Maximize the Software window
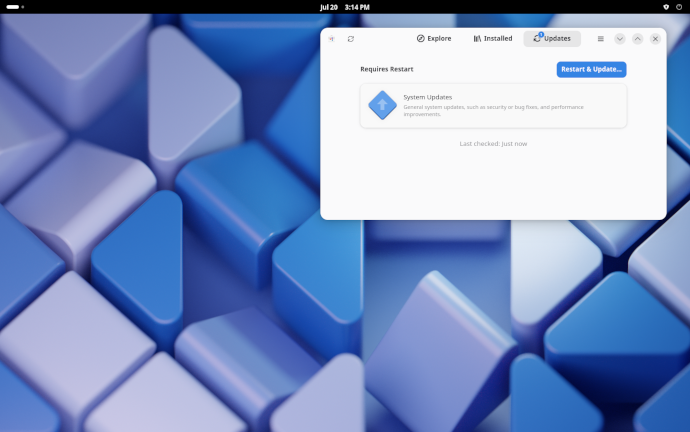Viewport: 690px width, 432px height. click(x=637, y=39)
